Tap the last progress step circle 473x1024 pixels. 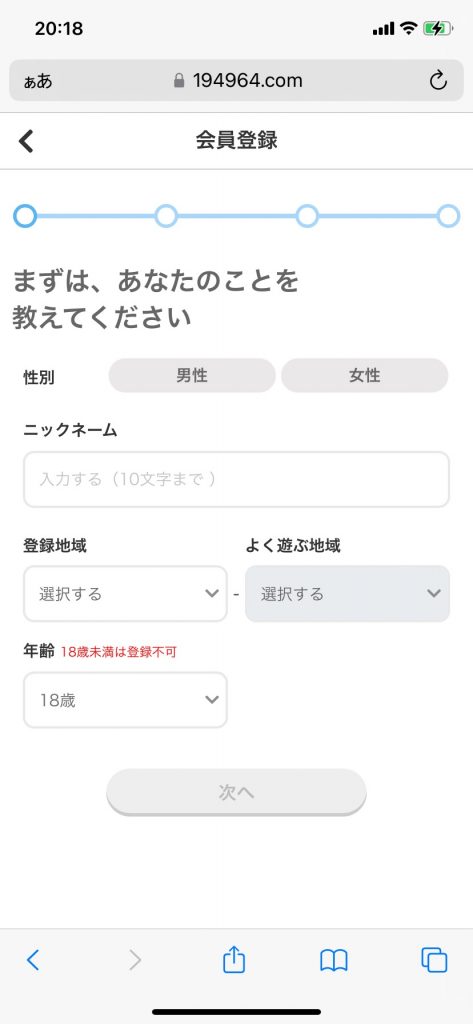448,216
